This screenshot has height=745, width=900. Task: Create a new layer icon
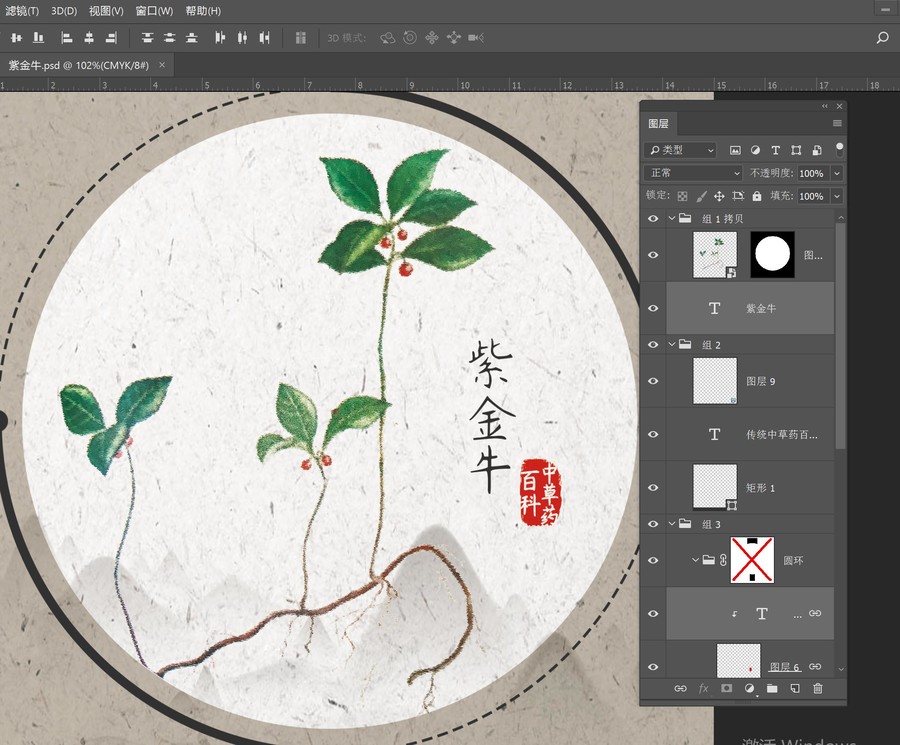pos(795,688)
